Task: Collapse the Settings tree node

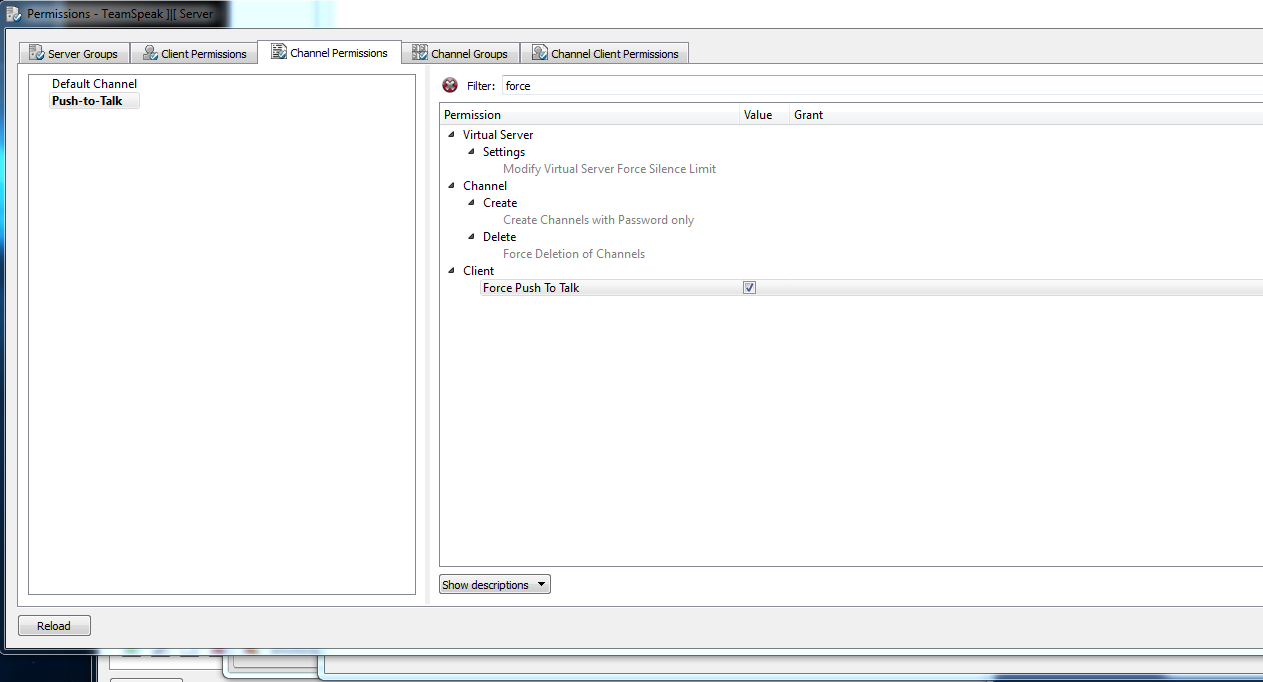Action: pos(472,151)
